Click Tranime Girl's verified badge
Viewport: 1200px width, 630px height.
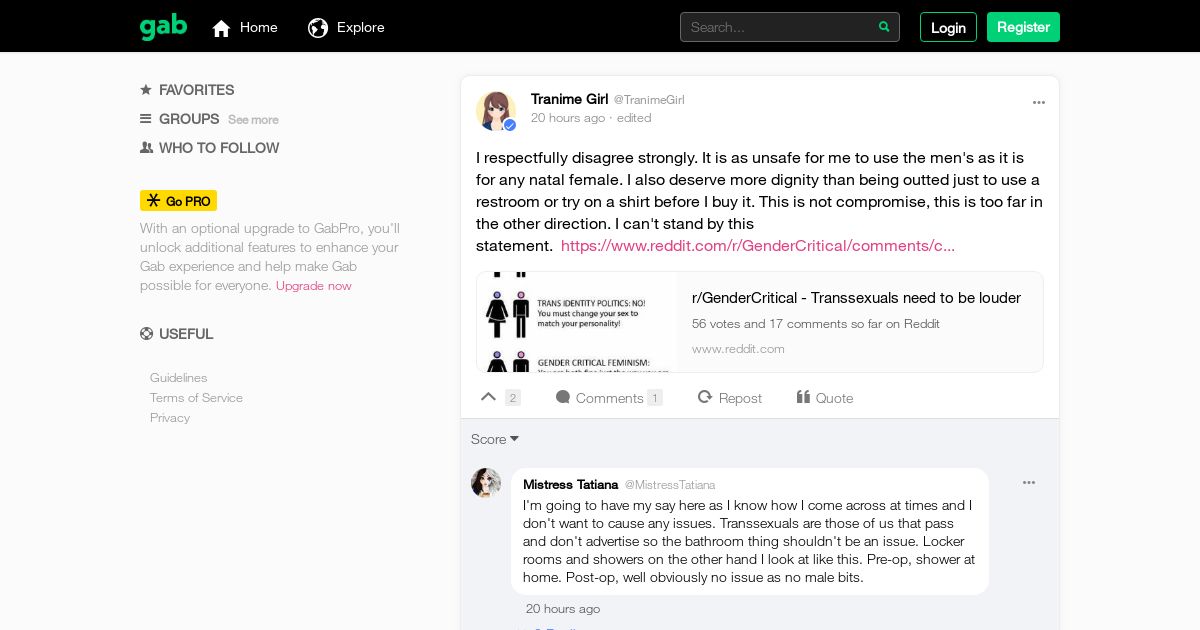point(510,125)
